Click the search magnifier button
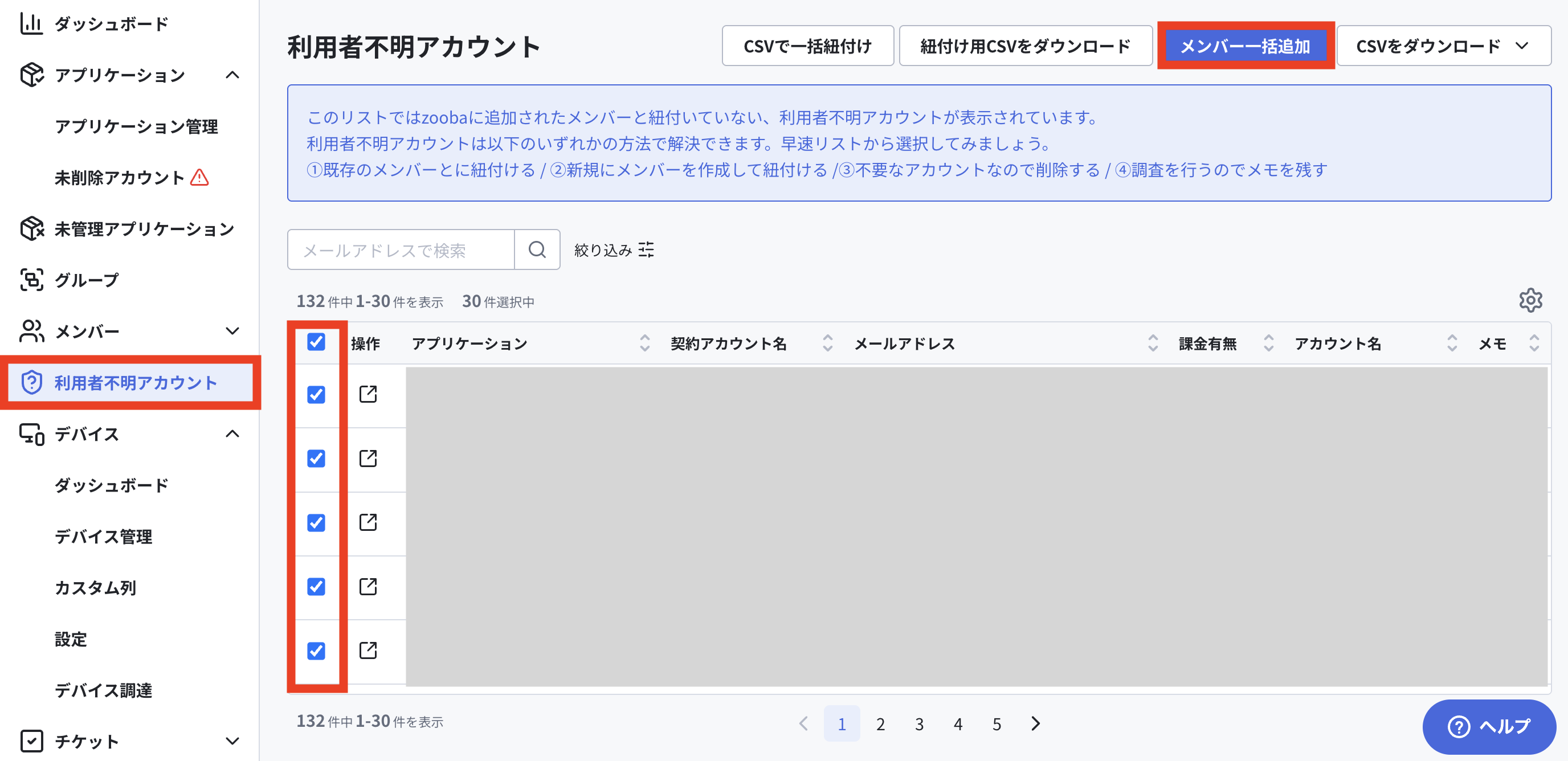 tap(537, 249)
